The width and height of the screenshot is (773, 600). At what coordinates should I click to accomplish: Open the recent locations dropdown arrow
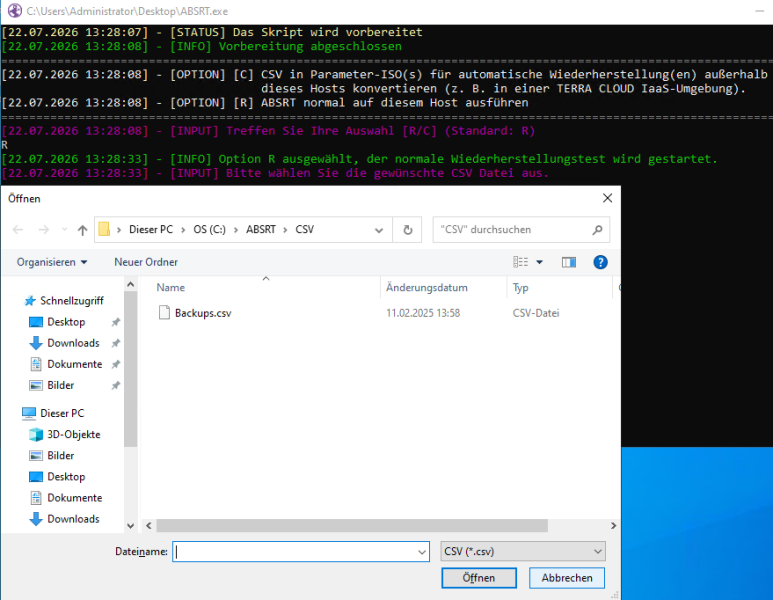click(64, 230)
